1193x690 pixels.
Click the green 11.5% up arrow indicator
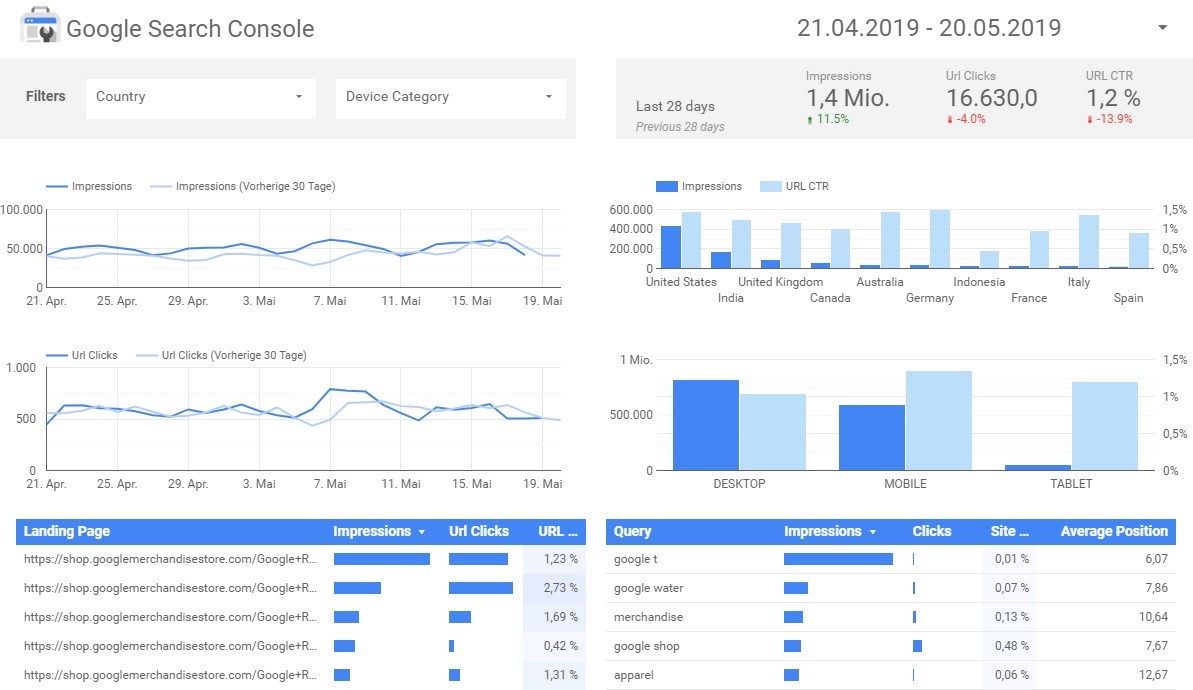point(828,119)
